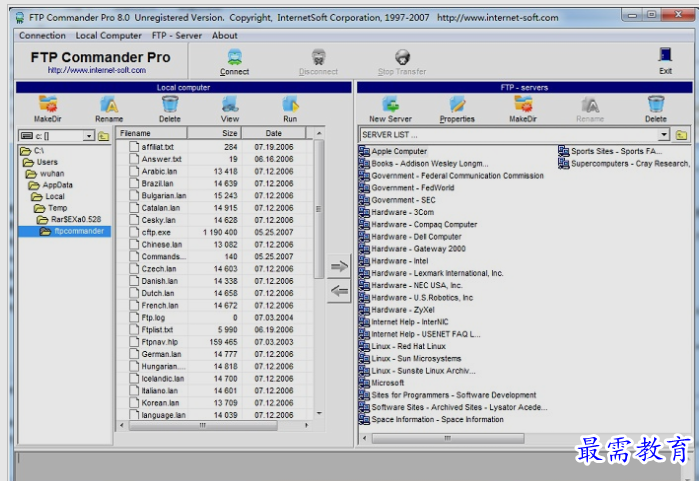Open the FTP - Server menu
This screenshot has width=699, height=481.
coord(177,36)
